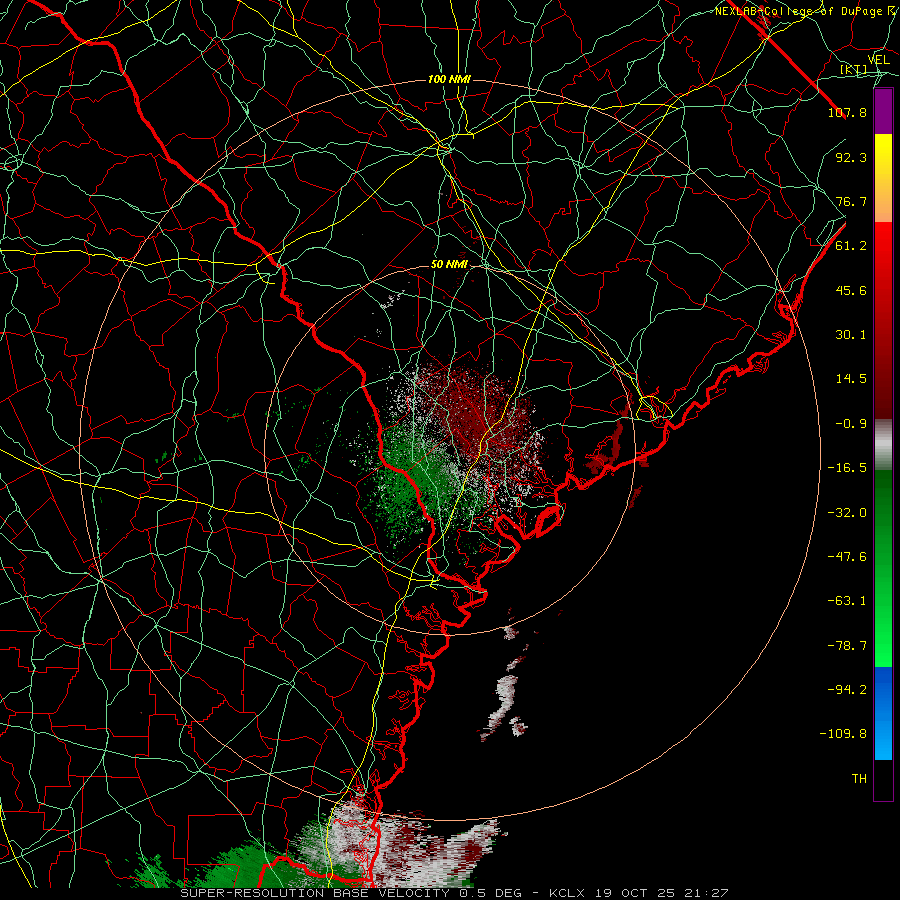
Task: Click the -16.5 velocity scale value
Action: tap(847, 468)
